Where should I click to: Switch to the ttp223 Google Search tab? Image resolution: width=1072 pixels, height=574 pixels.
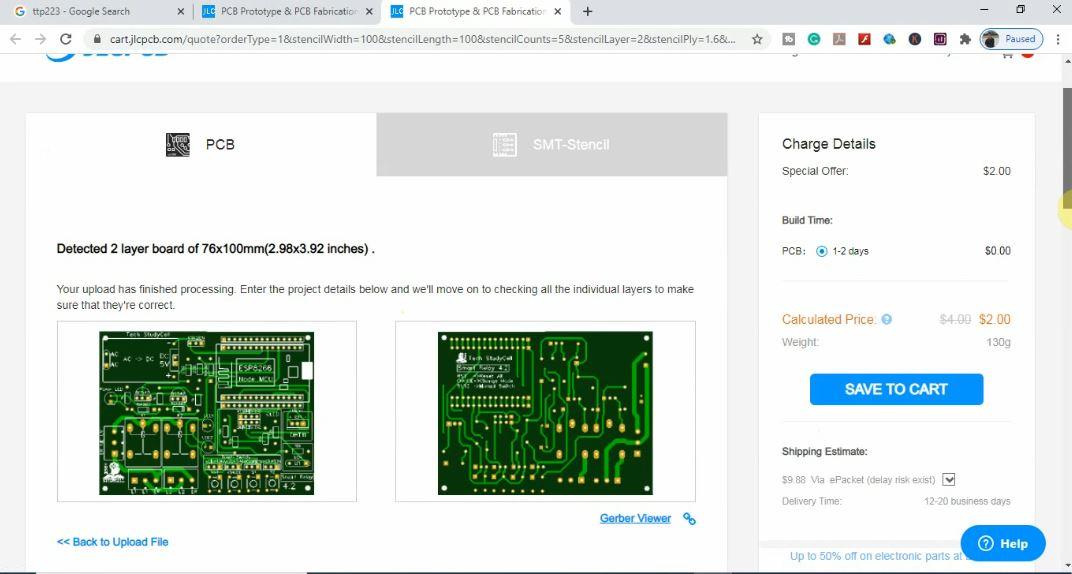(96, 12)
